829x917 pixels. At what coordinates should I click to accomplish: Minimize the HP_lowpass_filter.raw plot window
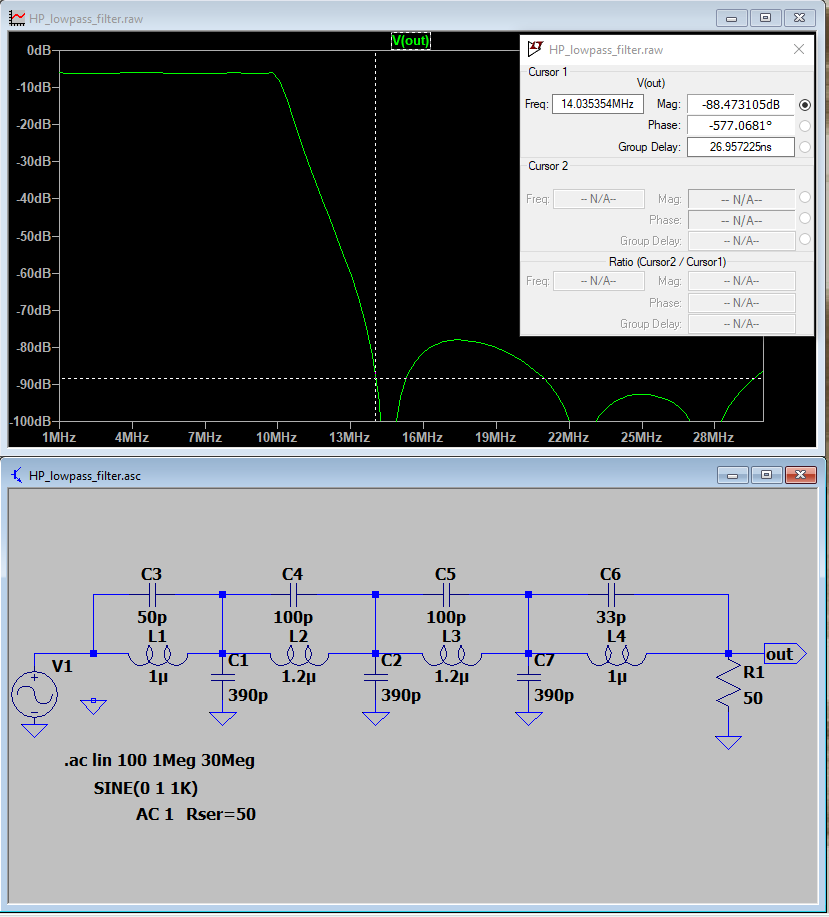pyautogui.click(x=731, y=18)
